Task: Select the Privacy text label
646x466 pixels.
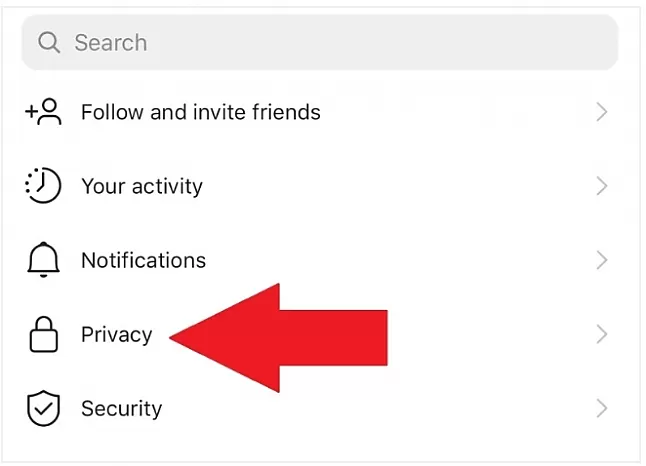Action: click(x=117, y=335)
